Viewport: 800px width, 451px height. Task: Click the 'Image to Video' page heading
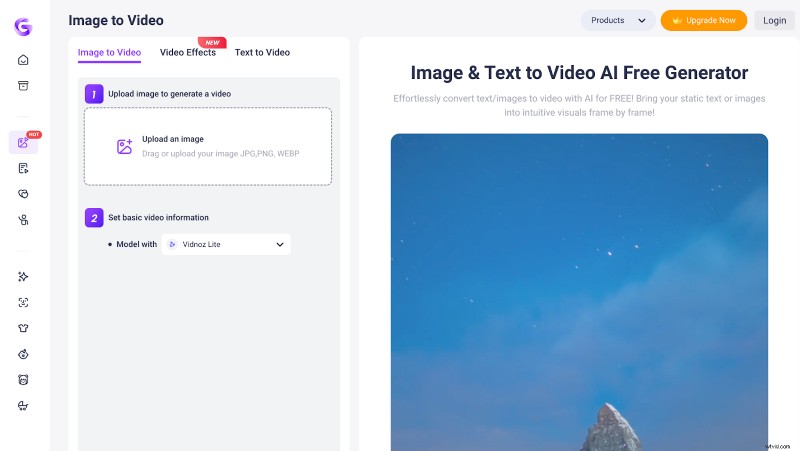click(x=116, y=20)
